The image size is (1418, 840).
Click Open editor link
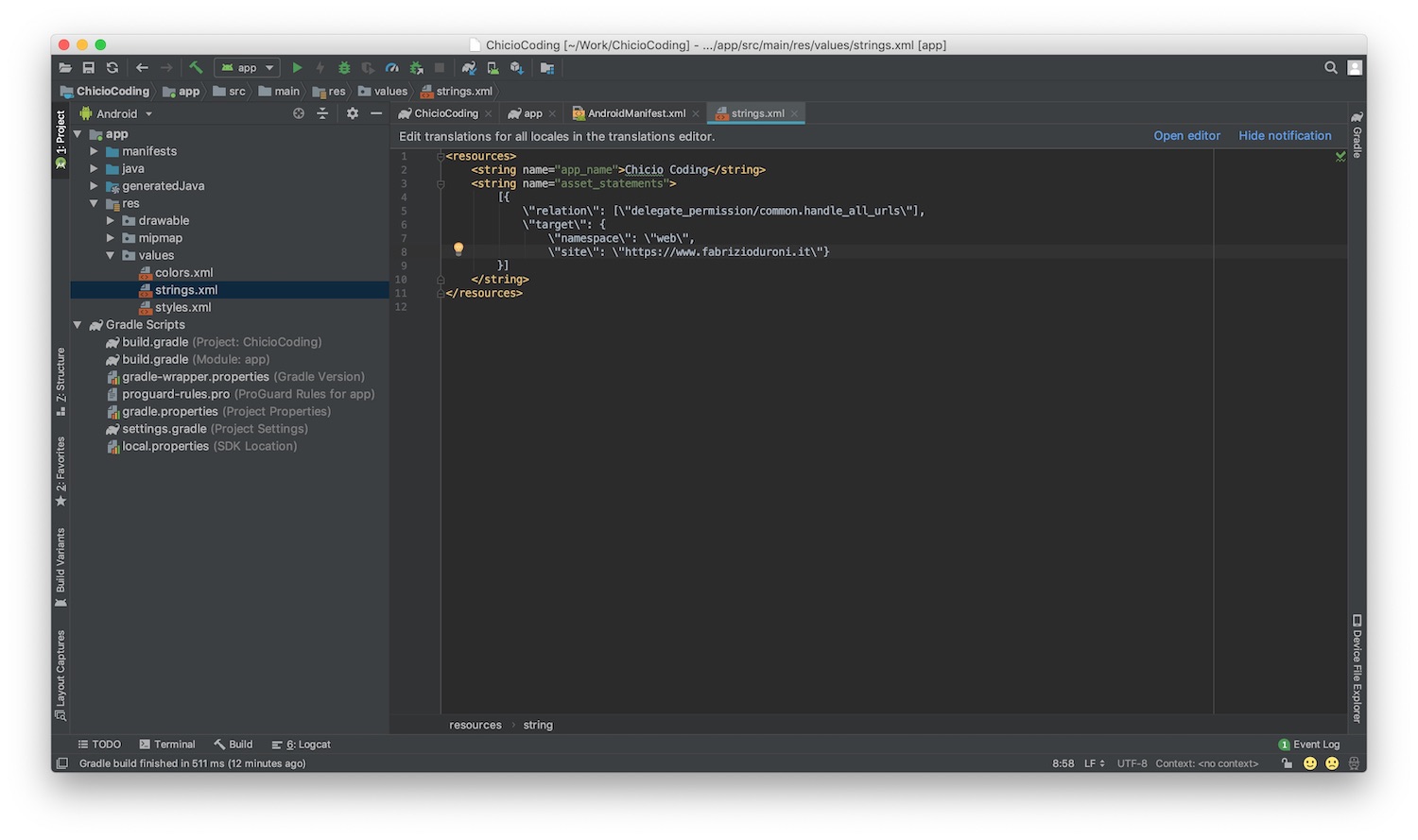pyautogui.click(x=1187, y=136)
